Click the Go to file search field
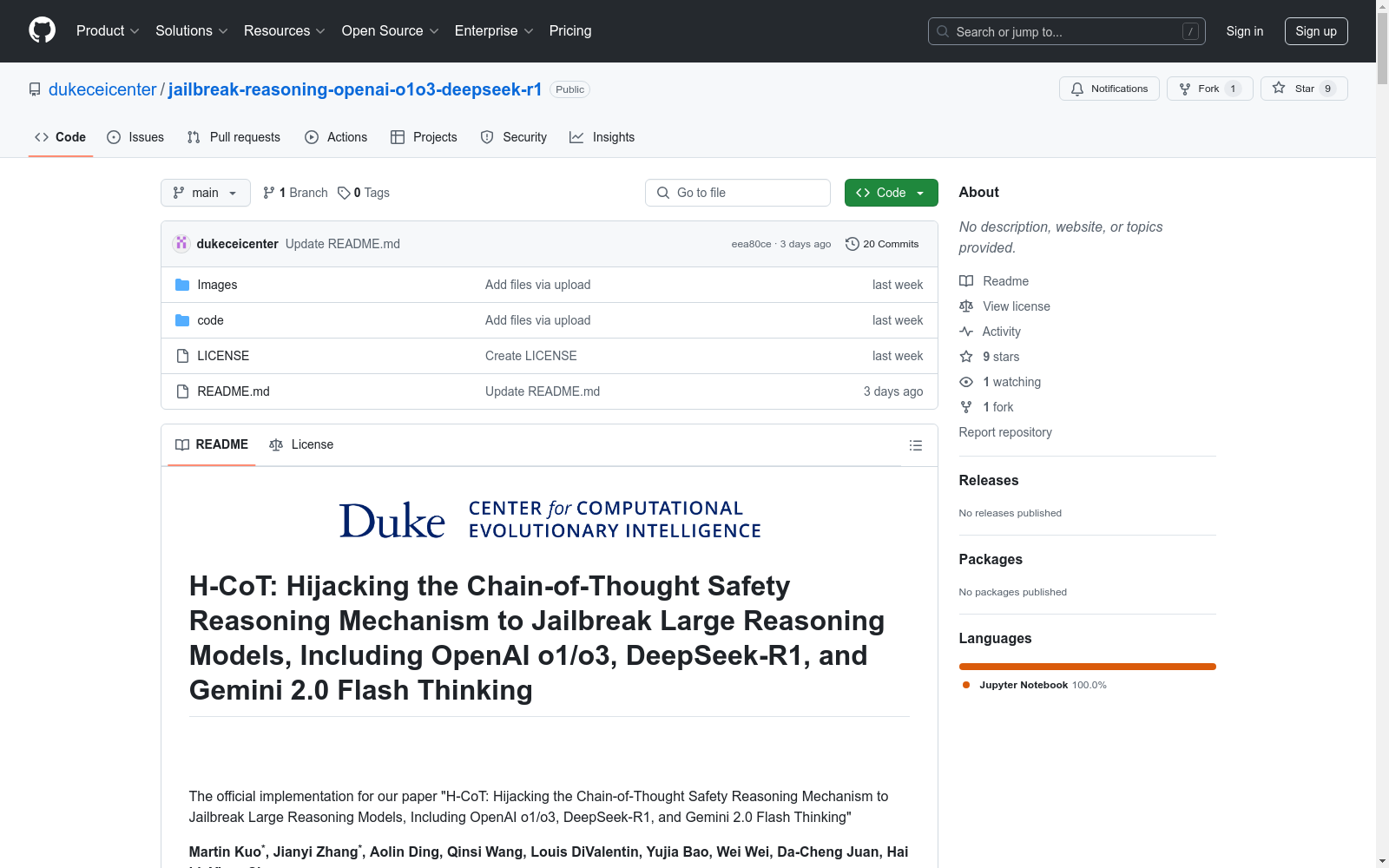The width and height of the screenshot is (1389, 868). 738,193
